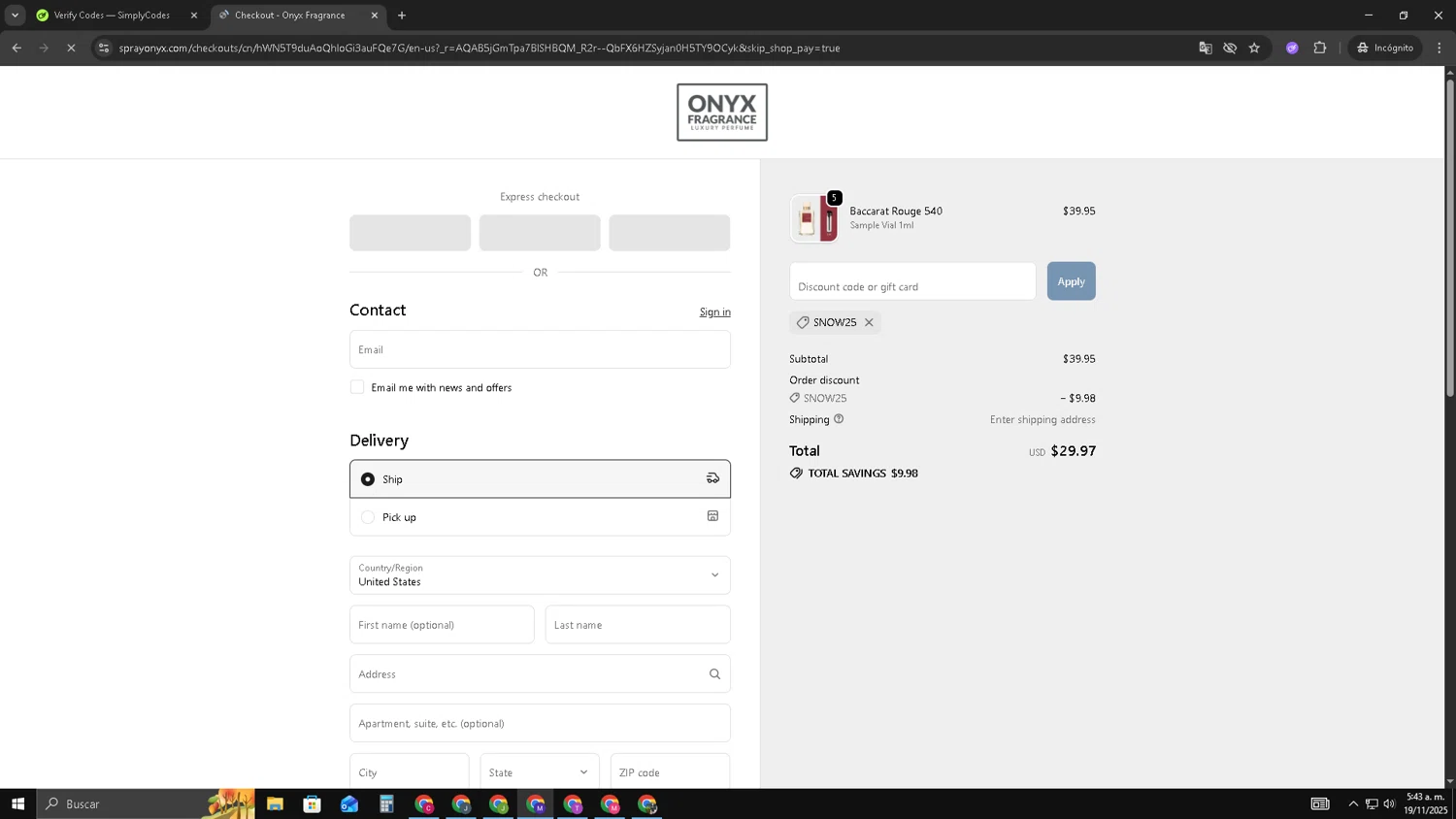
Task: Close the Verify Codes tab
Action: point(193,16)
